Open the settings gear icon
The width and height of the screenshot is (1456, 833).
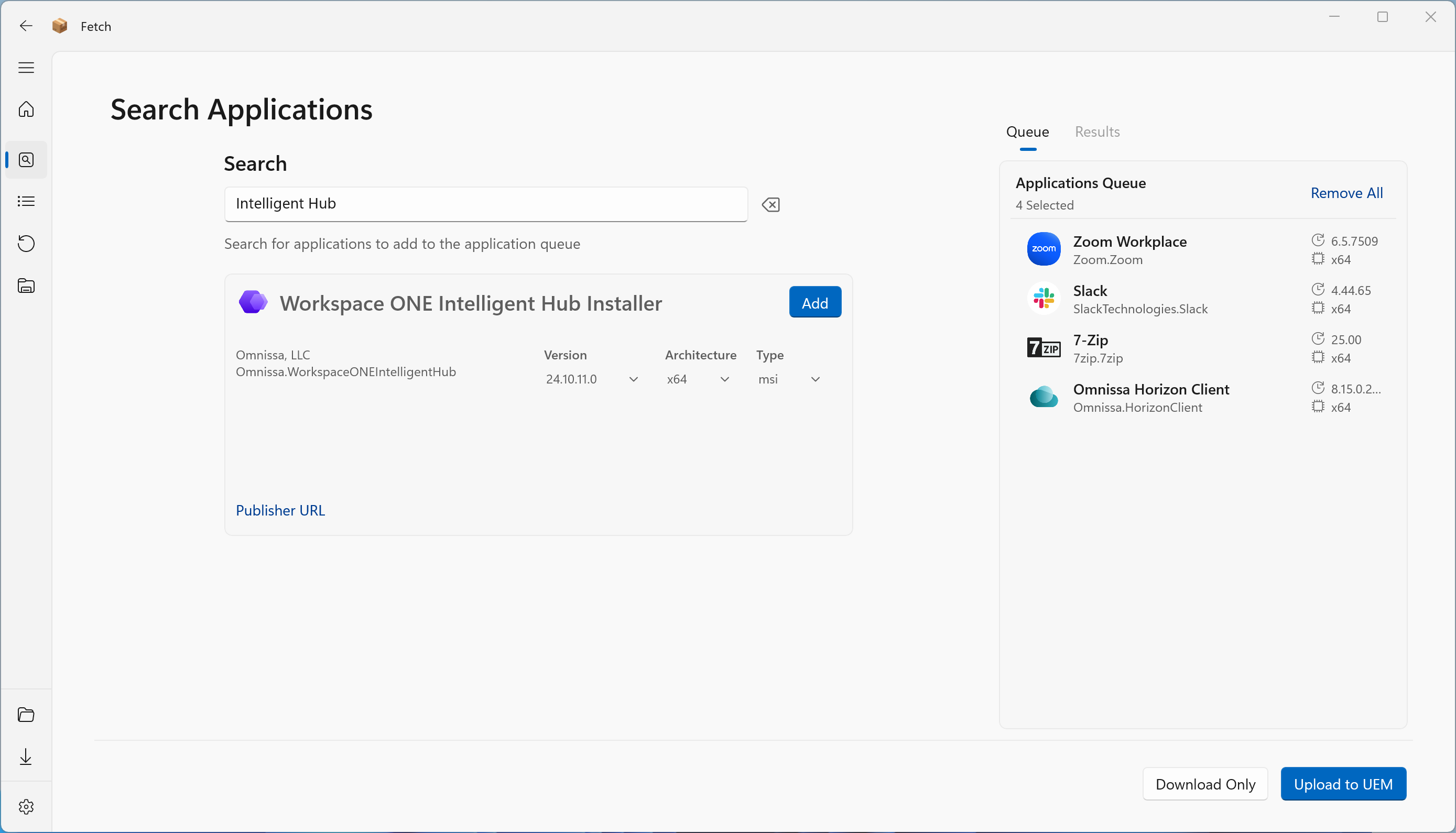[x=26, y=807]
